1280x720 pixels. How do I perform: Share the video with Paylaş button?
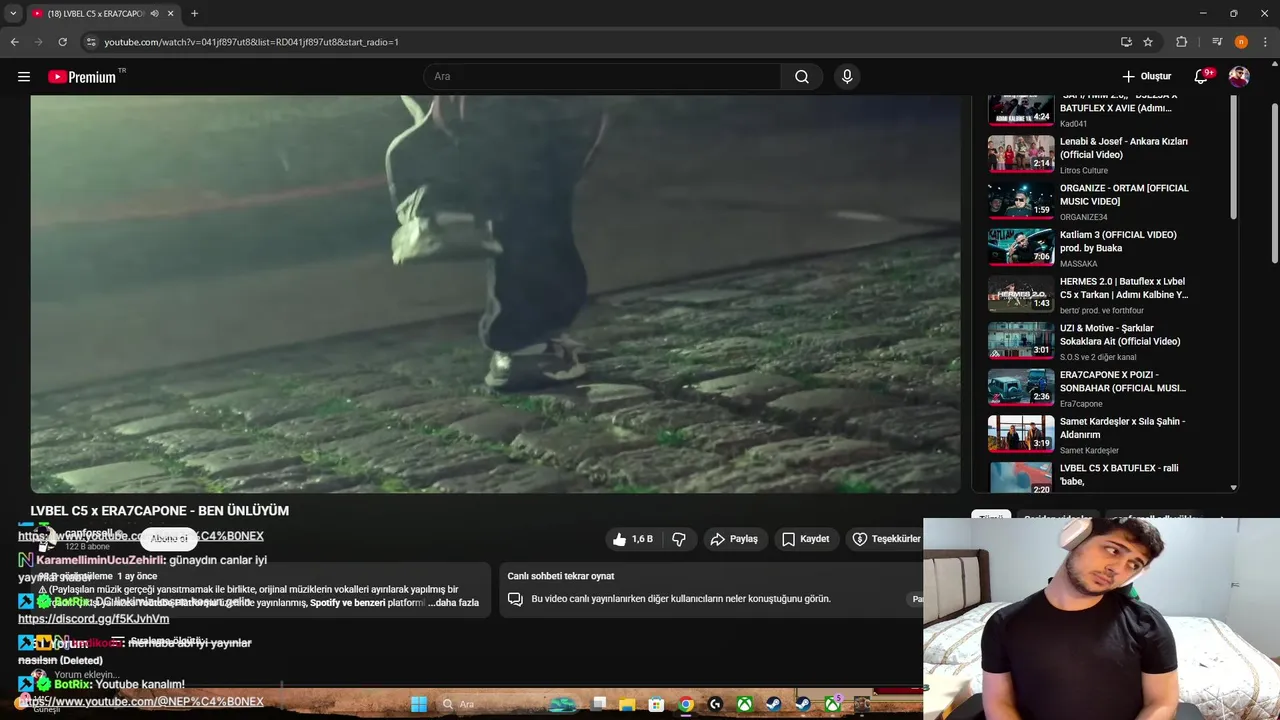coord(734,539)
